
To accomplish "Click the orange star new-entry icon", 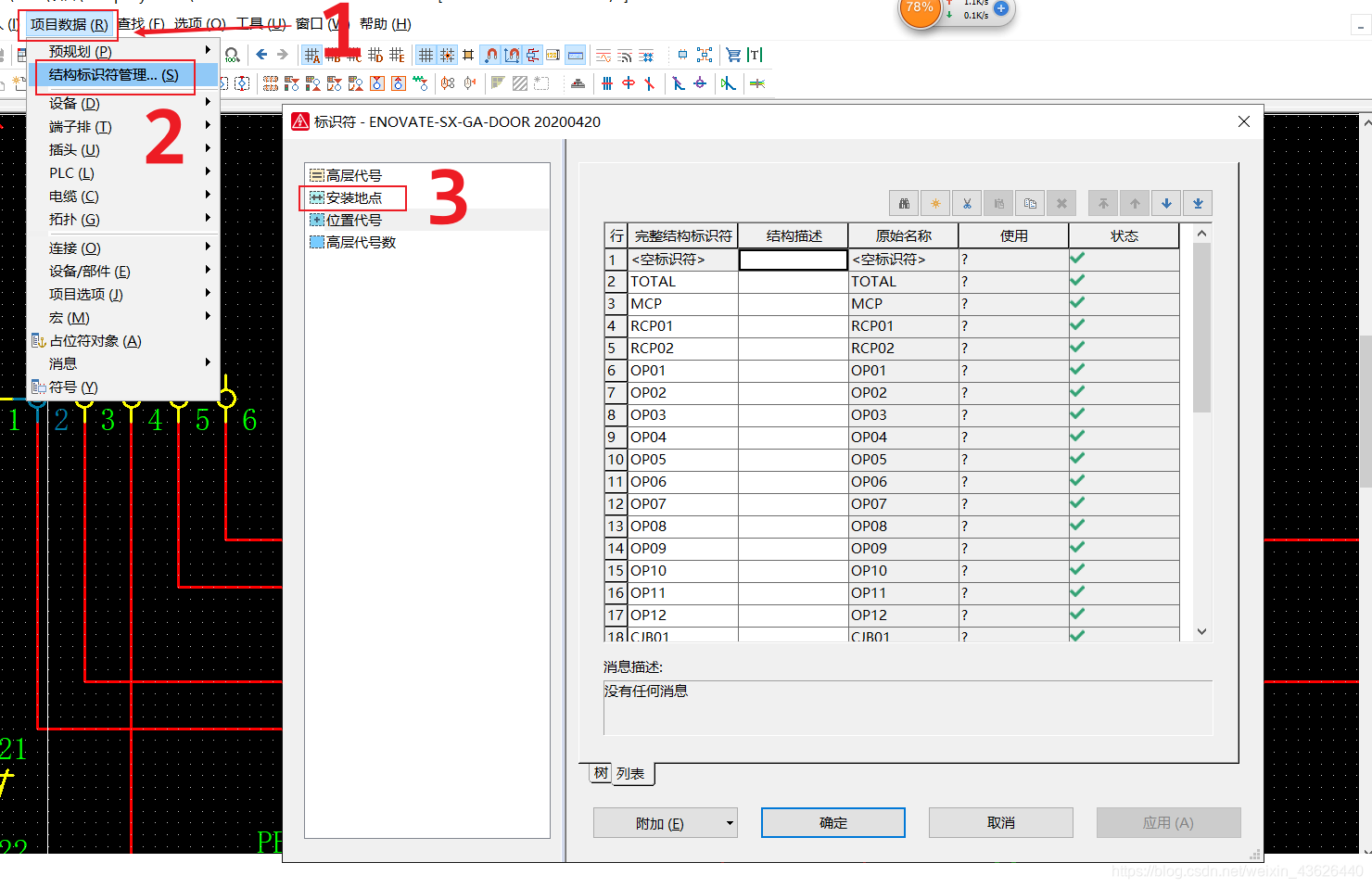I will (x=935, y=203).
